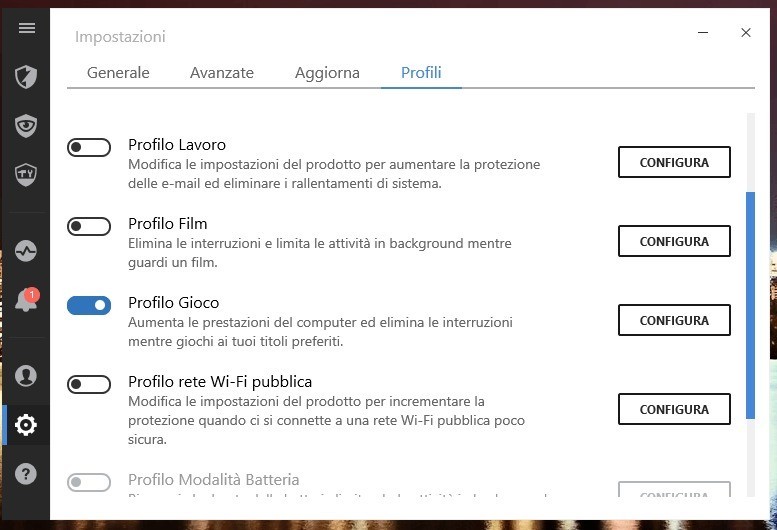Turn on Profilo rete Wi-Fi pubblica
Viewport: 777px width, 530px height.
(x=89, y=385)
